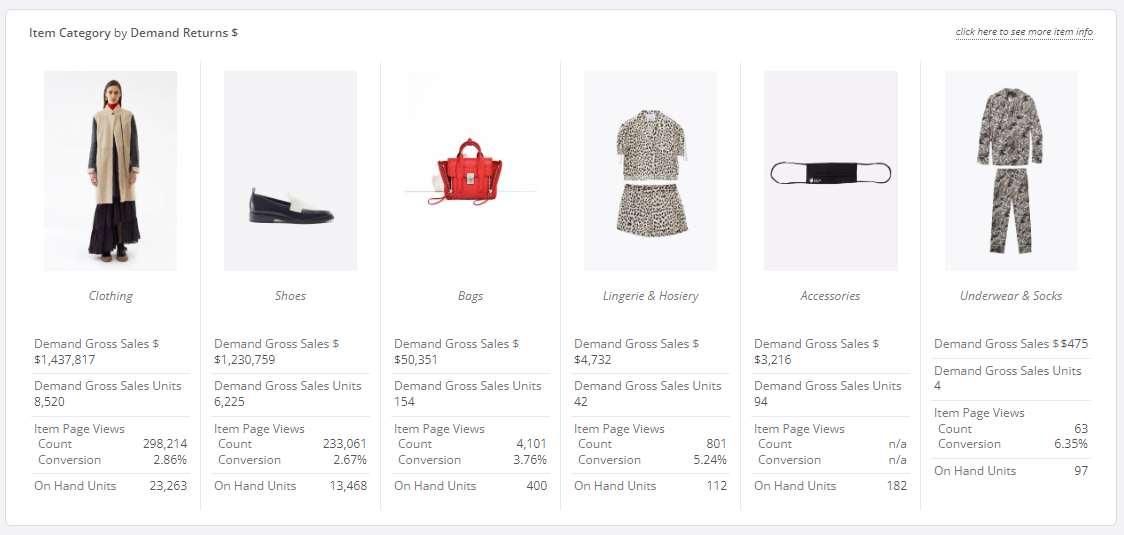Click Lingerie & Hosiery gross sales value $4,732
The width and height of the screenshot is (1124, 535).
tap(593, 360)
